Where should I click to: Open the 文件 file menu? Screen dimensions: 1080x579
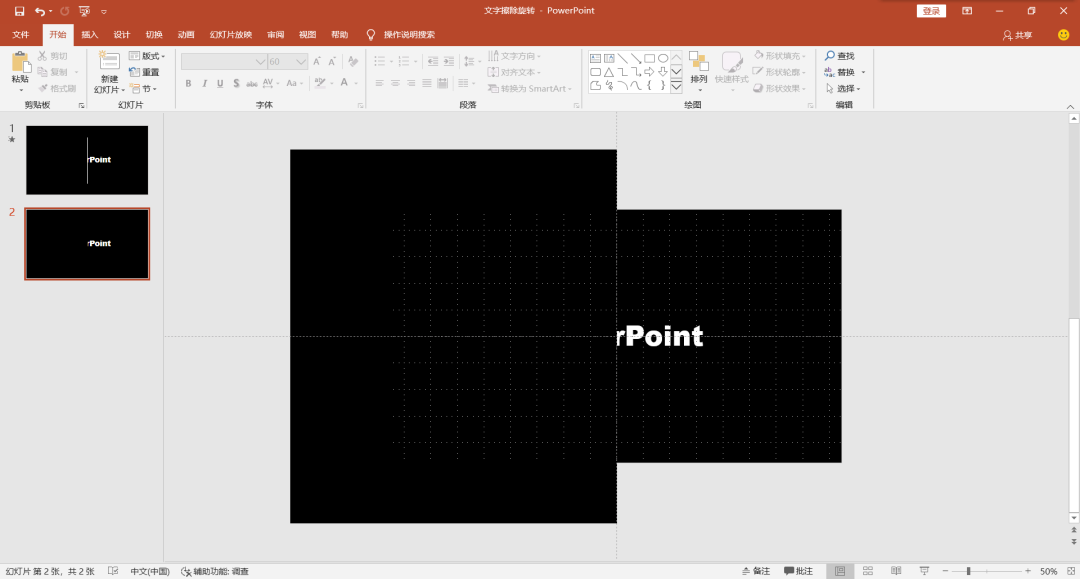(x=21, y=35)
